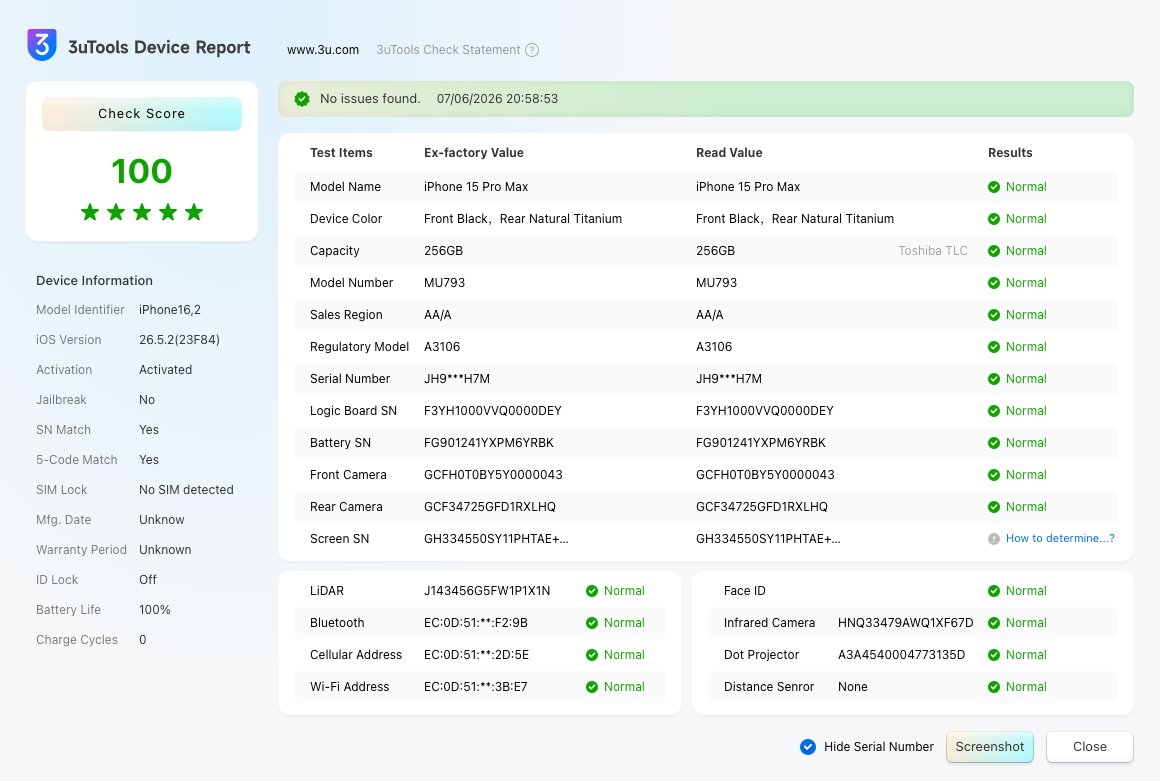Click the Normal status icon for Model Name
1160x781 pixels.
(x=994, y=187)
